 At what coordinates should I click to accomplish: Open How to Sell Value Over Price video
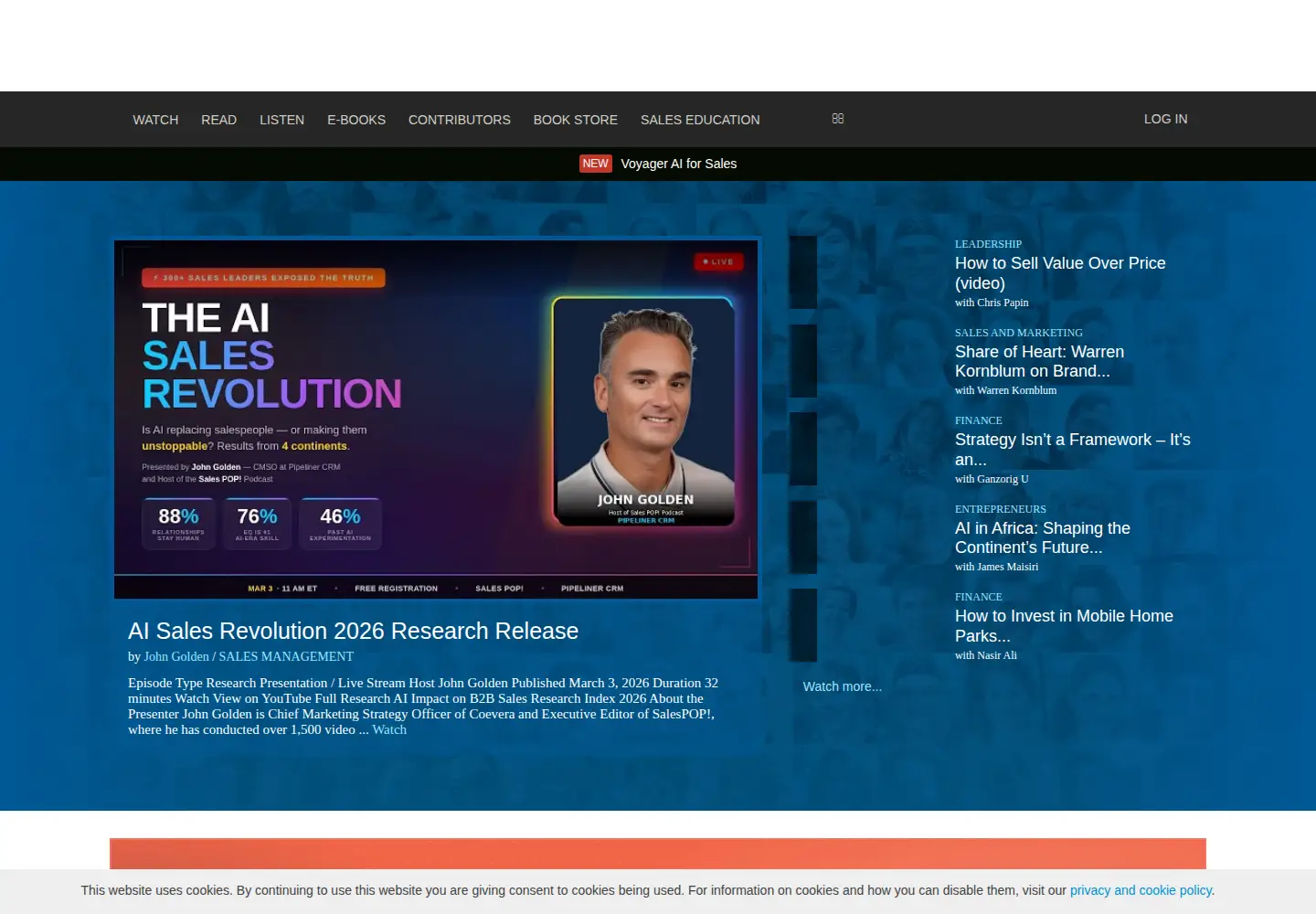(1060, 273)
